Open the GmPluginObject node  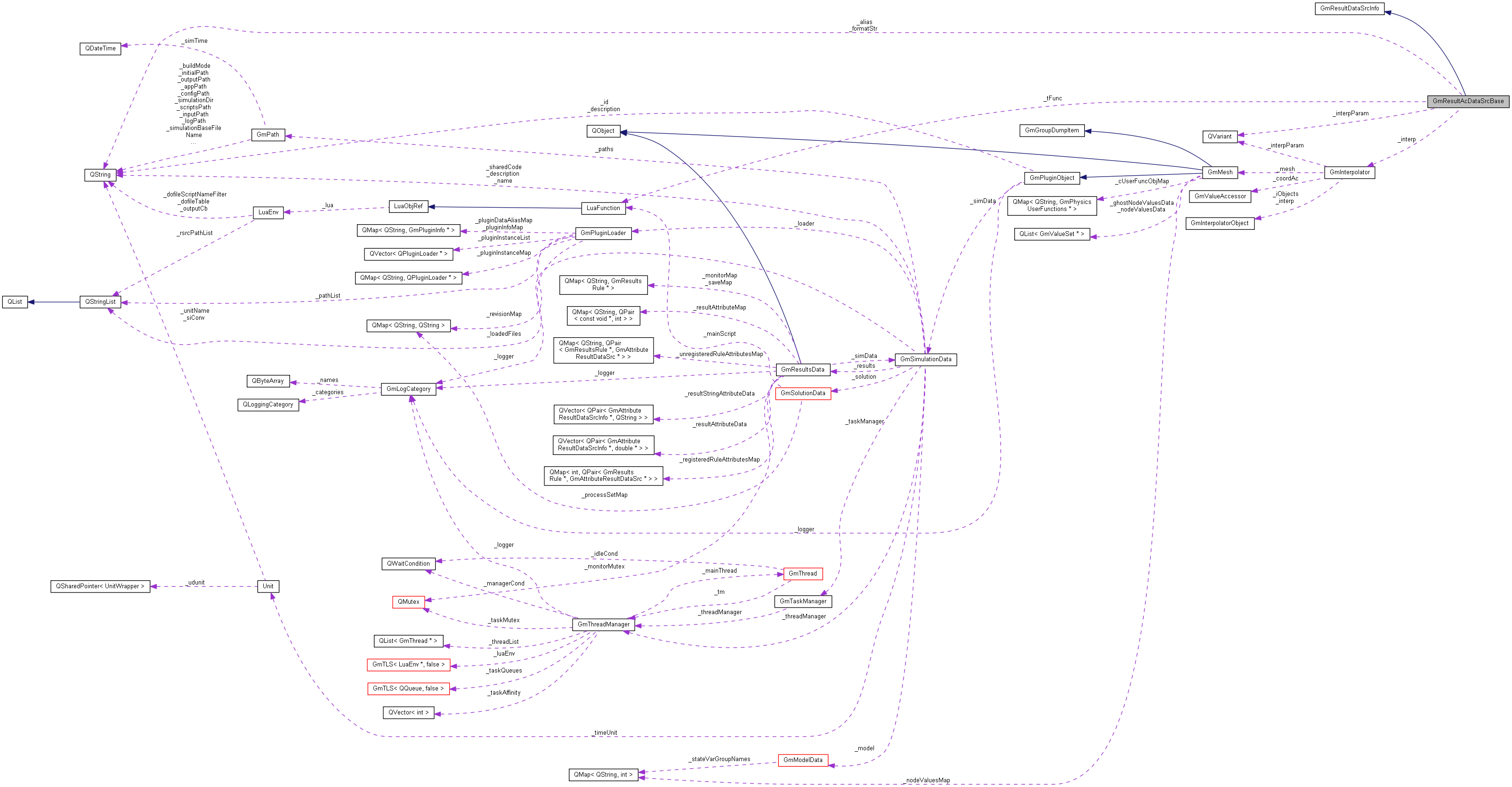pos(1052,178)
